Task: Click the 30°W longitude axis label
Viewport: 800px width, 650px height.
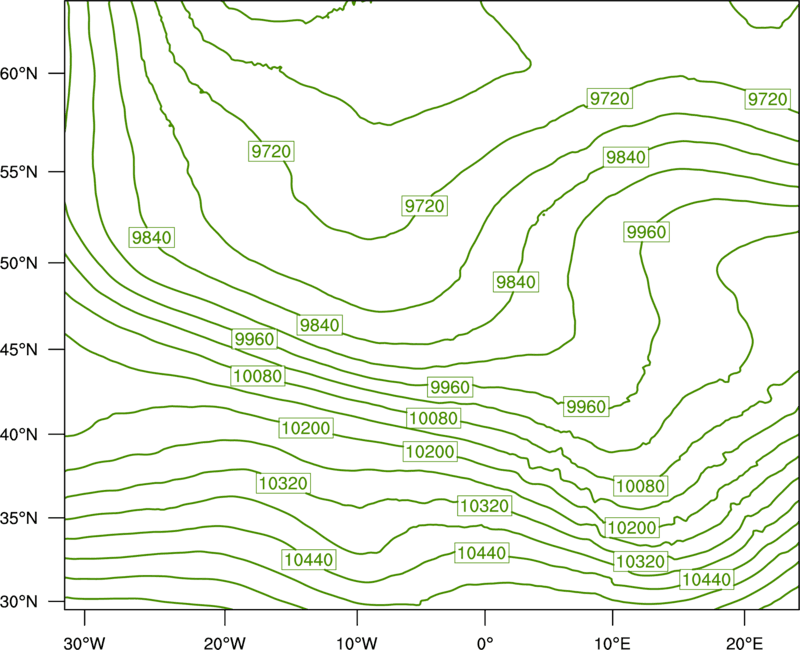Action: point(85,643)
